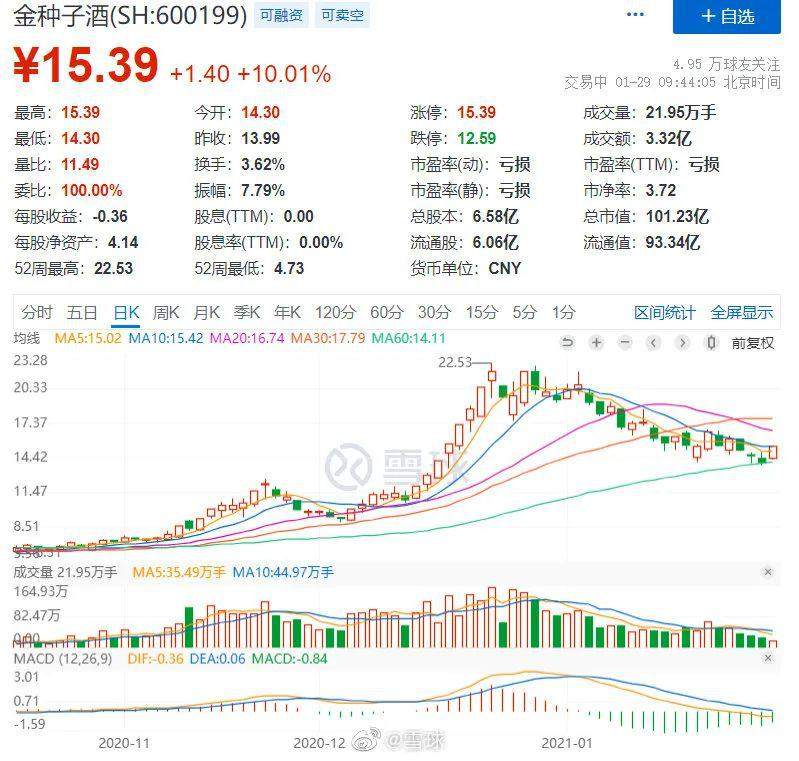799x761 pixels.
Task: Switch to the 60分 chart tab
Action: click(387, 312)
